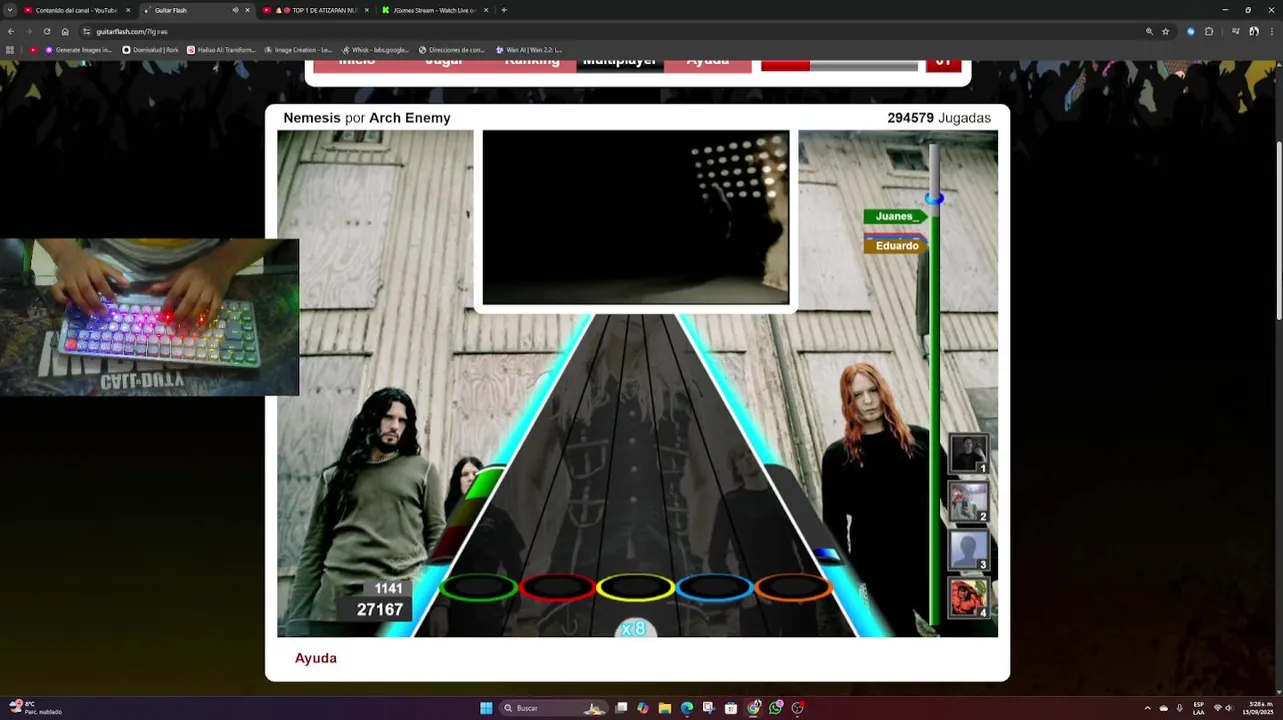Open the Ayuda link below the game
This screenshot has height=720, width=1283.
coord(316,658)
